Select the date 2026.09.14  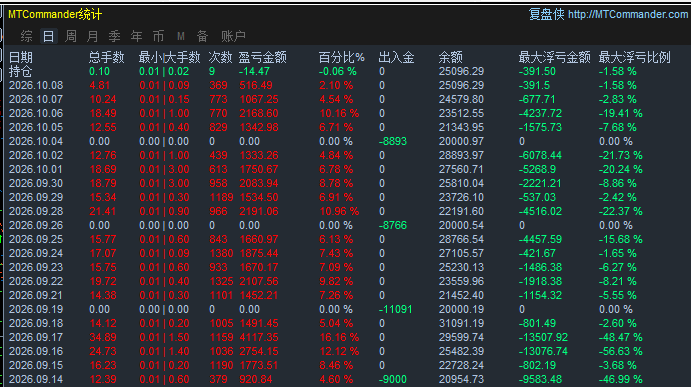[36, 379]
